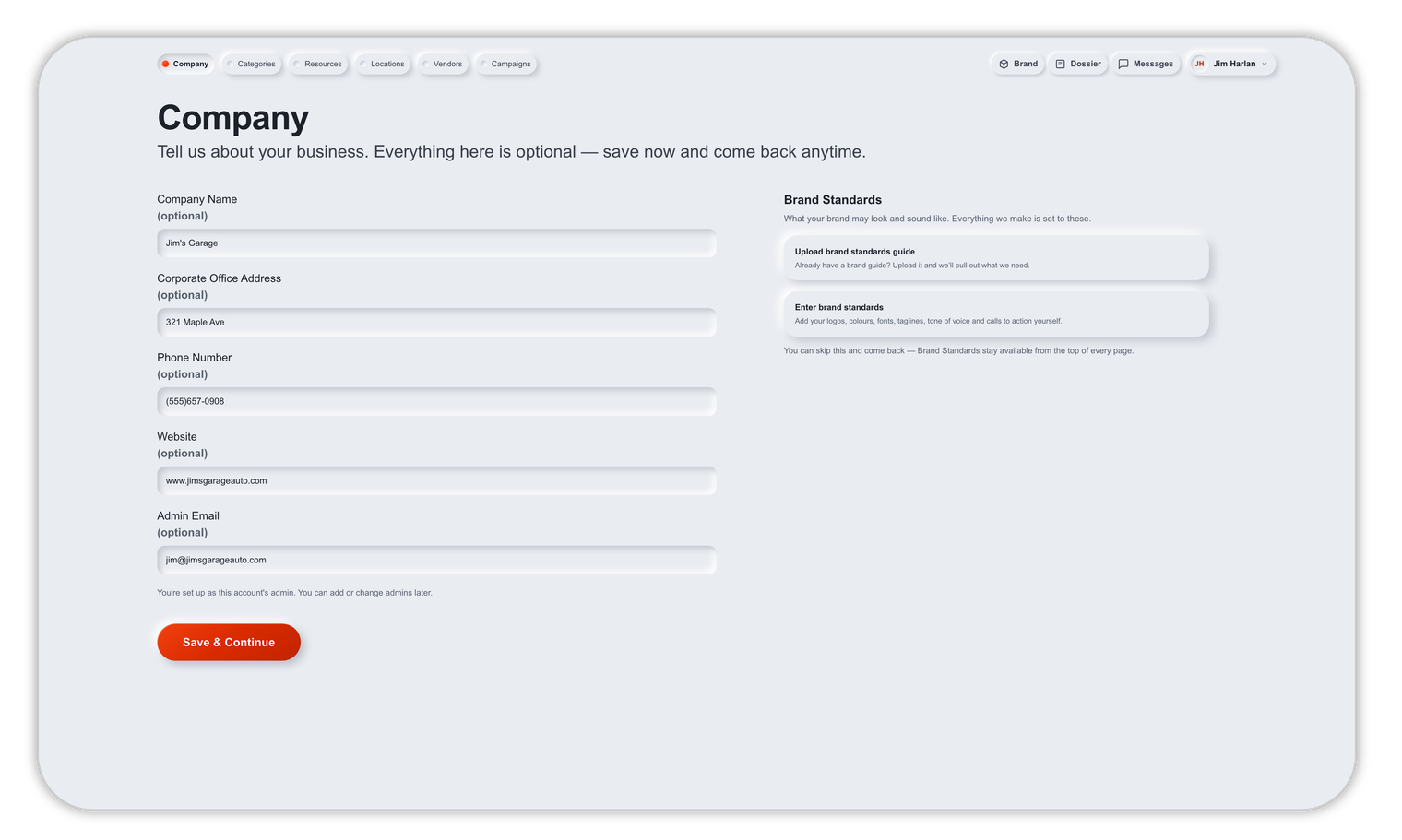Viewport: 1402px width, 840px height.
Task: Click the large Company page heading
Action: pyautogui.click(x=233, y=118)
